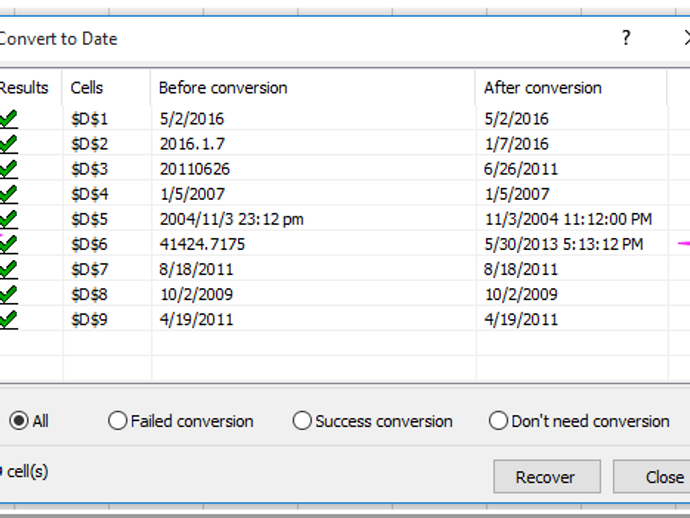Click the 6/26/2011 converted date
690x518 pixels.
[x=521, y=169]
